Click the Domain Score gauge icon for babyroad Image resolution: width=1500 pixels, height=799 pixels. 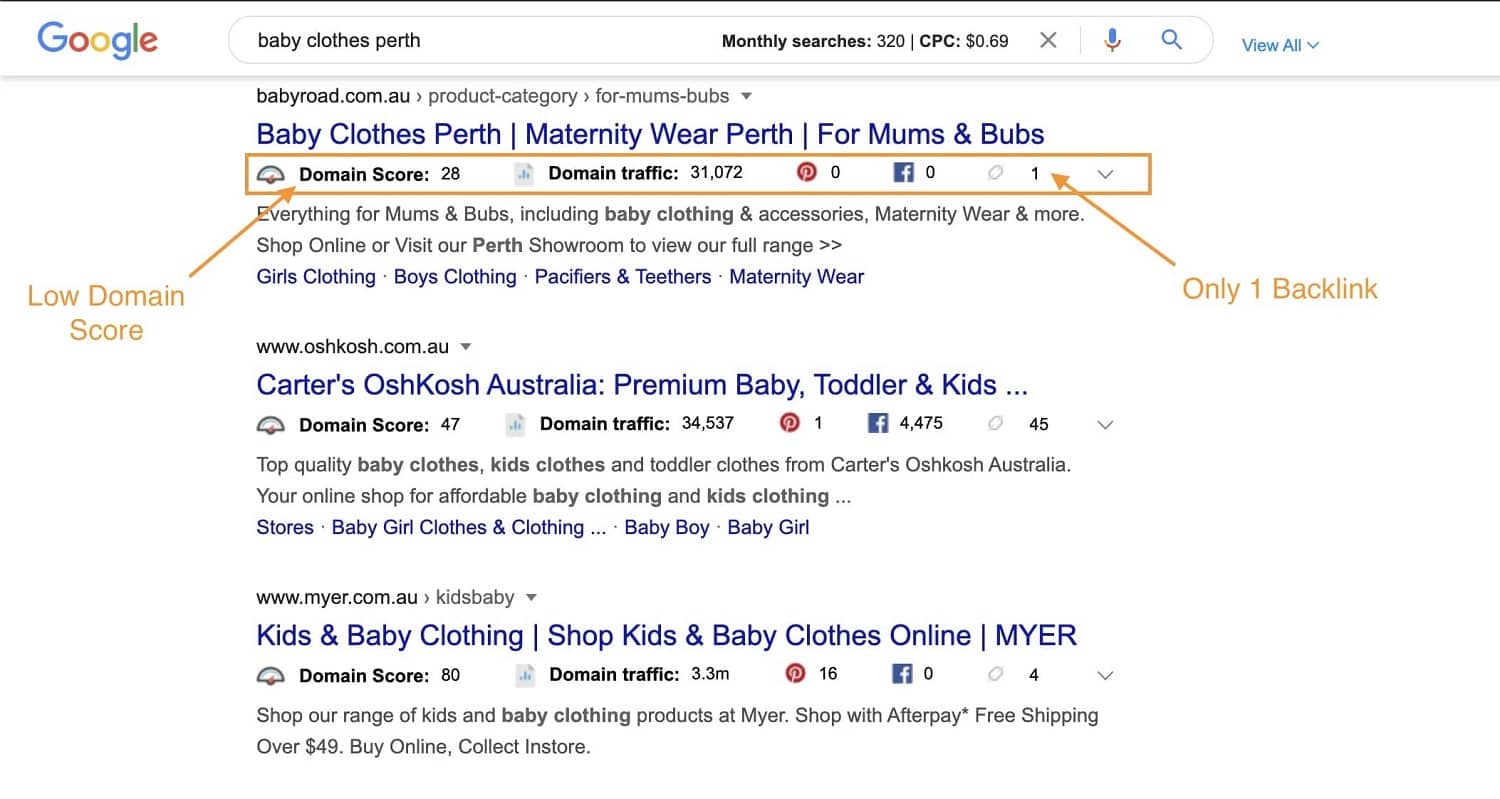(271, 174)
